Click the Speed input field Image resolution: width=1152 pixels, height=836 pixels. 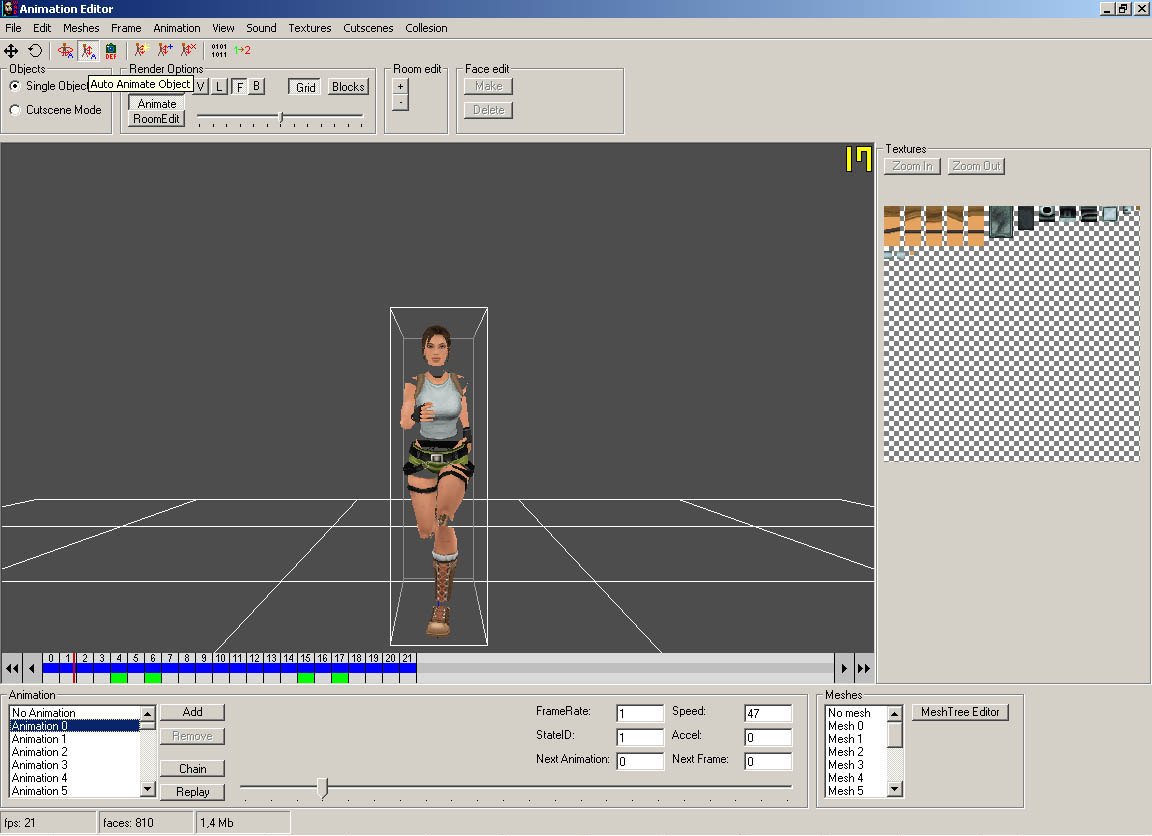coord(768,713)
